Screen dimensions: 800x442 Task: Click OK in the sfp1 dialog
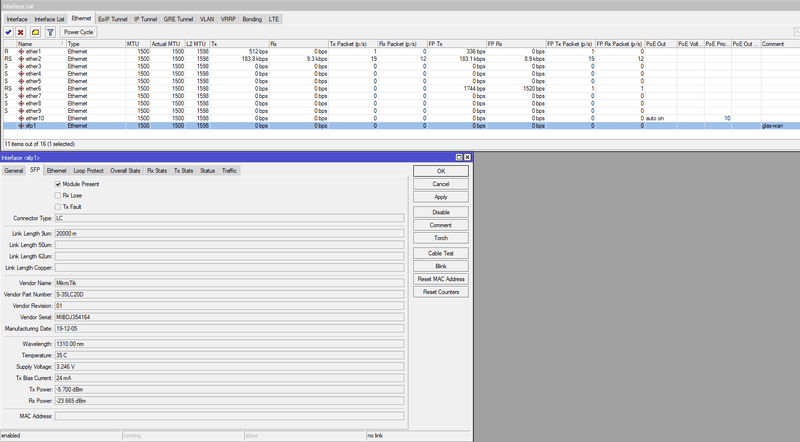point(441,171)
